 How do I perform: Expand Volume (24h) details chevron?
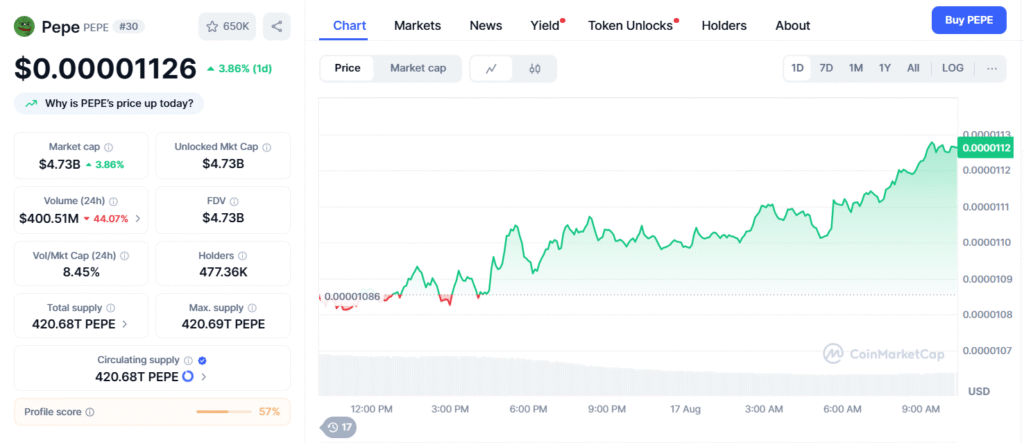[x=137, y=219]
